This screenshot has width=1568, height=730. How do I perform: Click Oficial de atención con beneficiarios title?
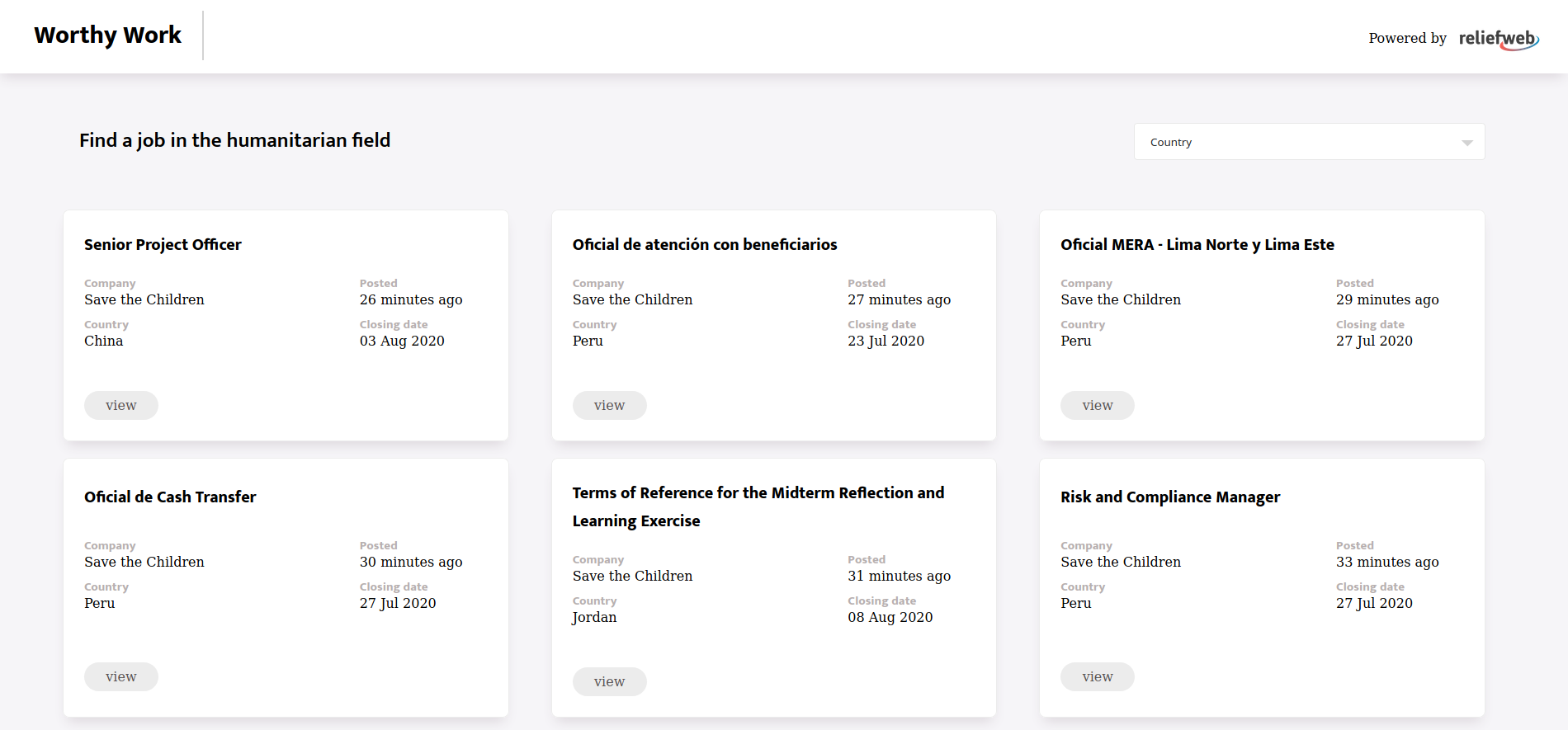pyautogui.click(x=705, y=245)
